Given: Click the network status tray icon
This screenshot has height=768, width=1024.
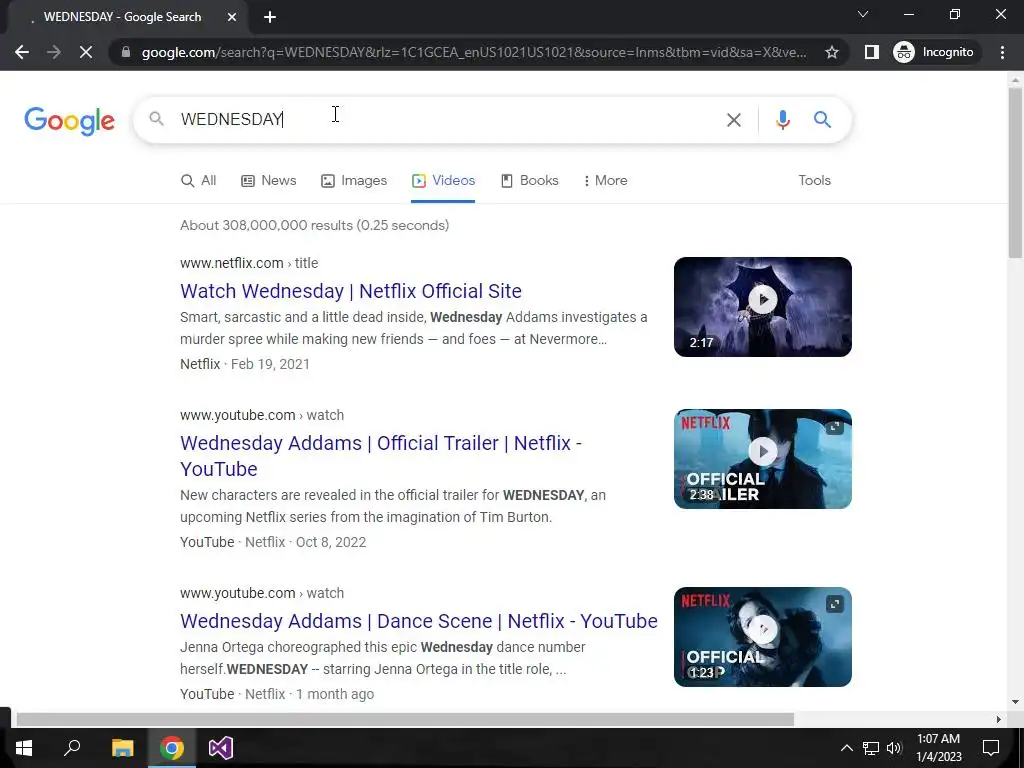Looking at the screenshot, I should click(x=871, y=748).
